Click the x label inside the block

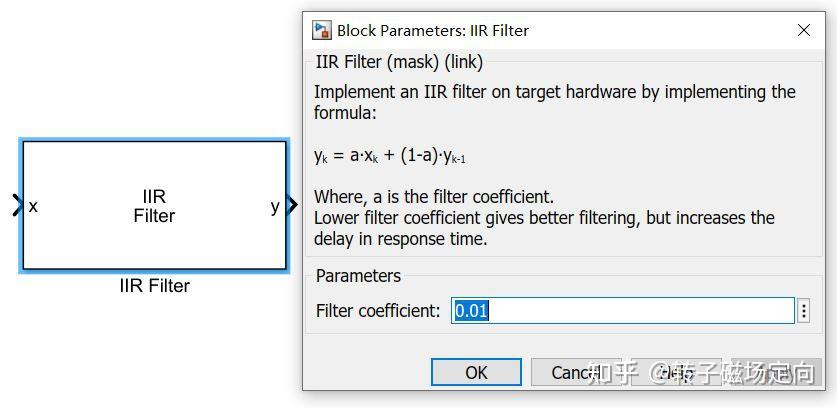[33, 206]
